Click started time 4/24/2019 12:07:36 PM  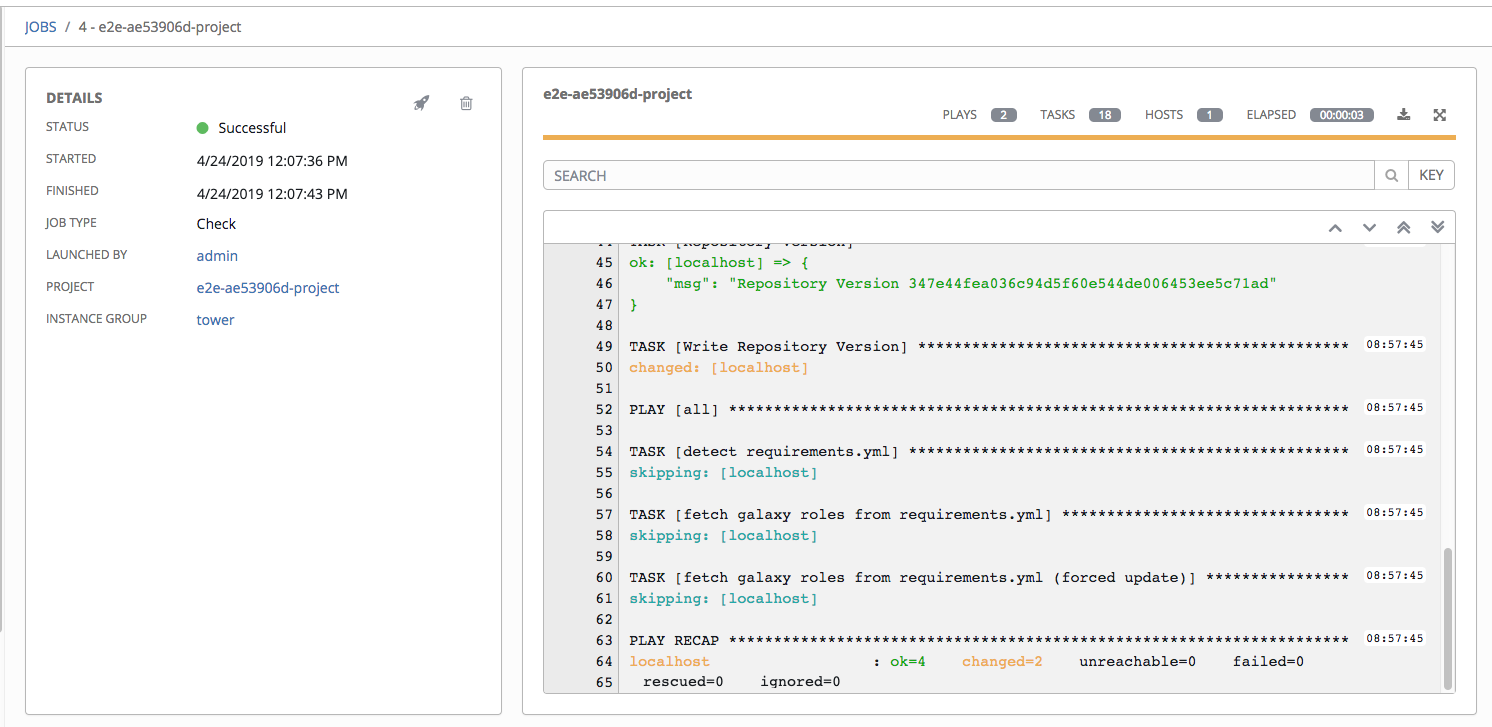272,160
